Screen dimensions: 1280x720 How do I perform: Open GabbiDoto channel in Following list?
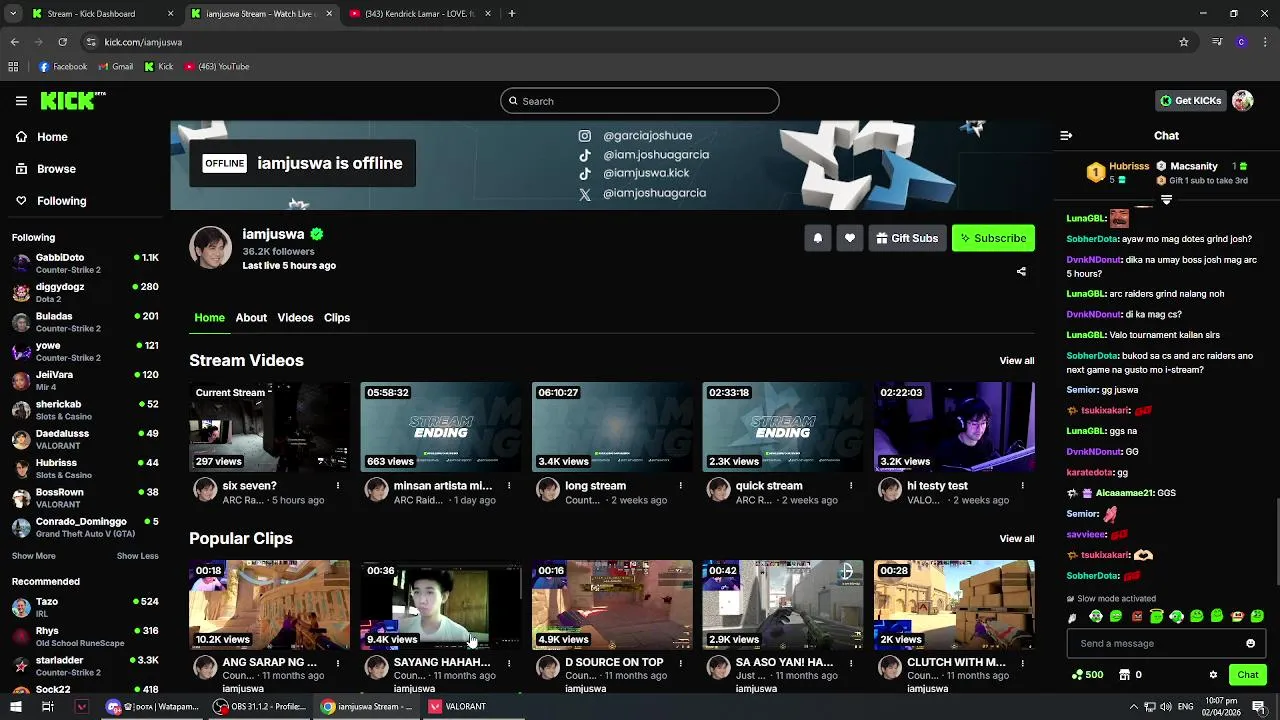point(85,264)
